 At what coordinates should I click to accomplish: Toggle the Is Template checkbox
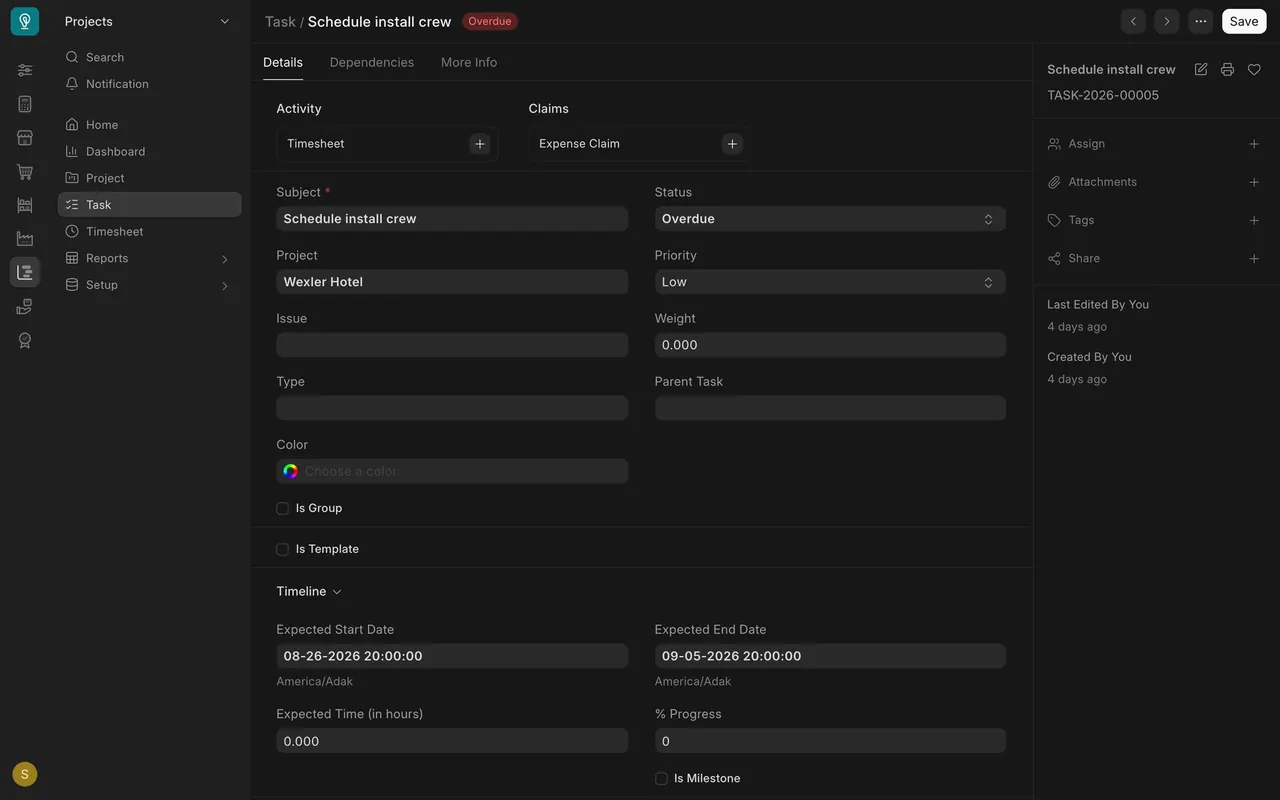point(282,549)
